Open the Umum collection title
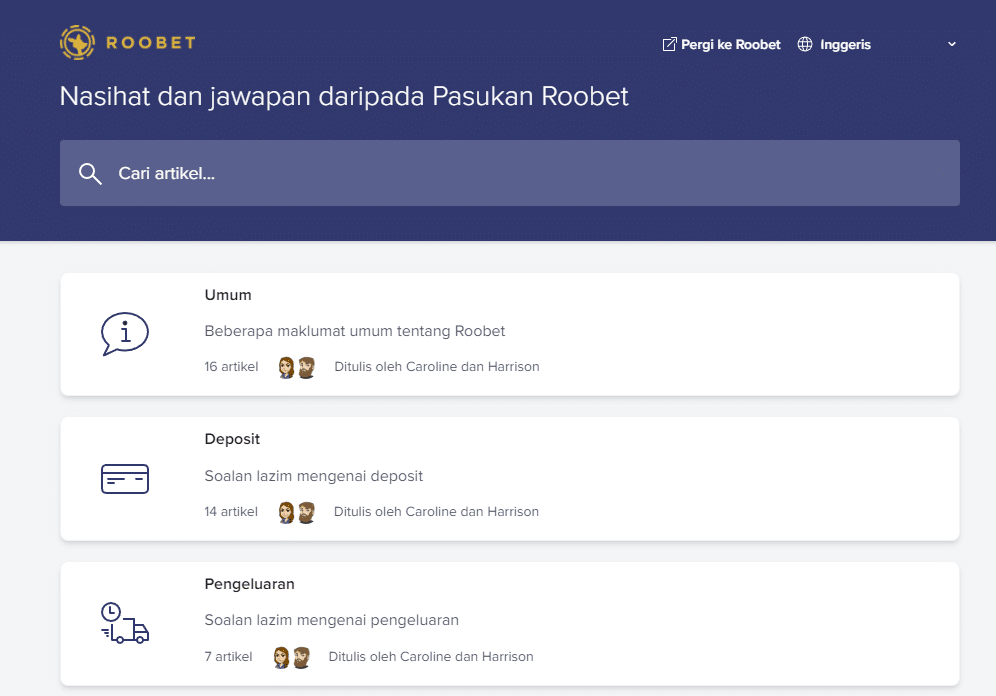Viewport: 996px width, 696px height. (x=228, y=295)
